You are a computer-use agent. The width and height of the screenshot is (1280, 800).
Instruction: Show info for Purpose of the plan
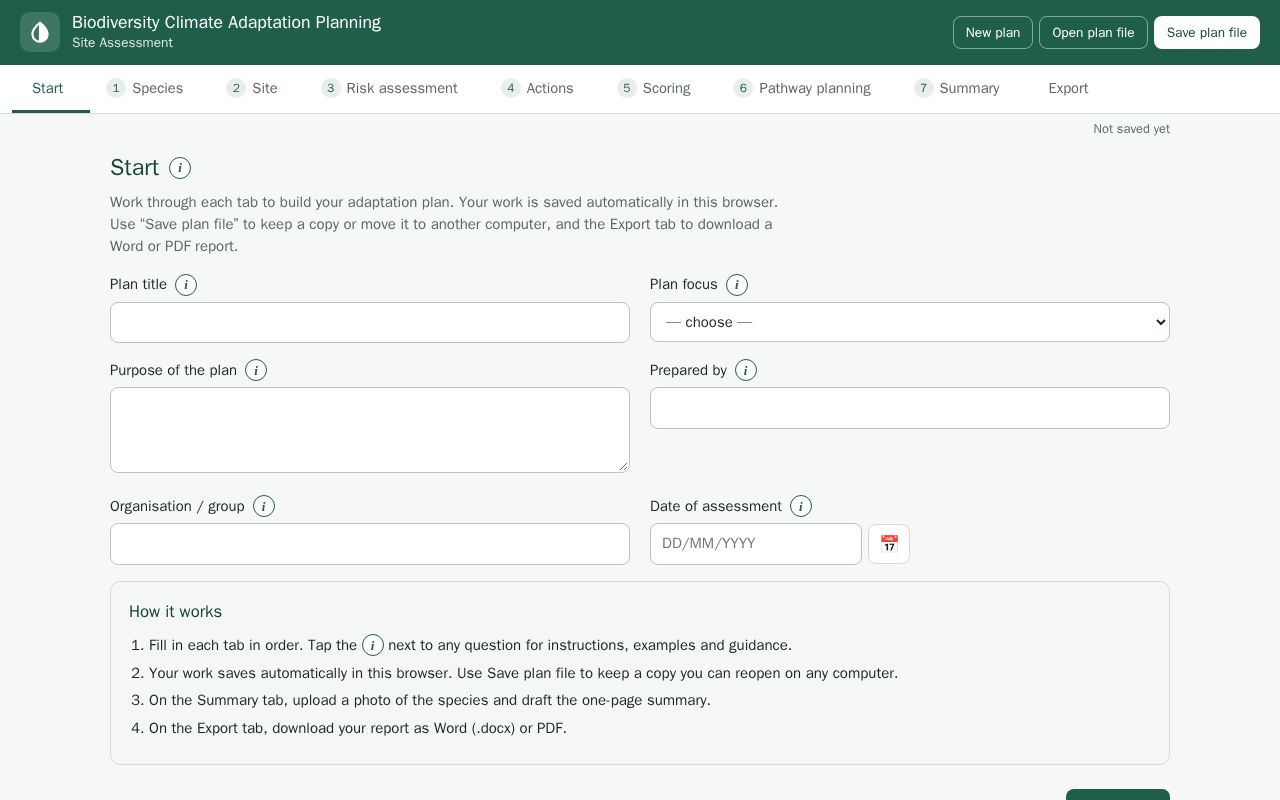pyautogui.click(x=256, y=370)
